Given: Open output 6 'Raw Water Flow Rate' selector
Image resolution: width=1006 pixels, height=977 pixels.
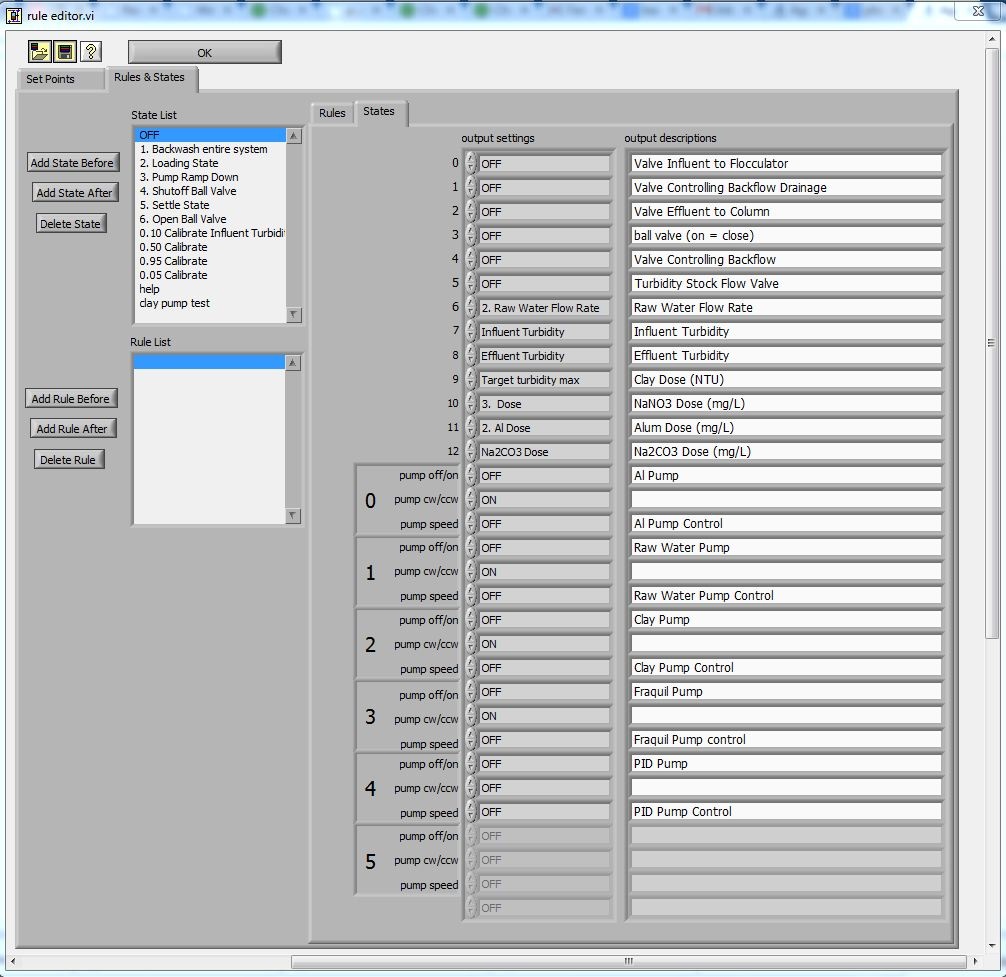Looking at the screenshot, I should tap(545, 308).
